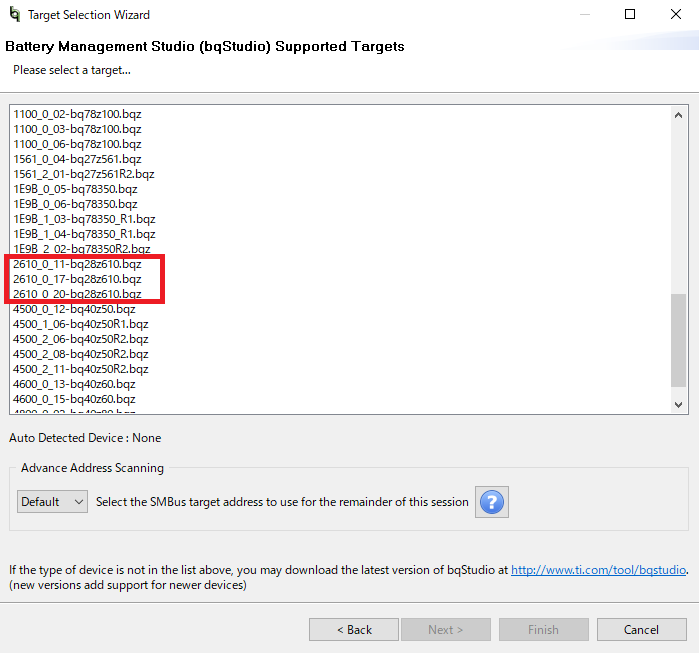The width and height of the screenshot is (699, 653).
Task: Click the bqStudio app icon in title bar
Action: (15, 14)
